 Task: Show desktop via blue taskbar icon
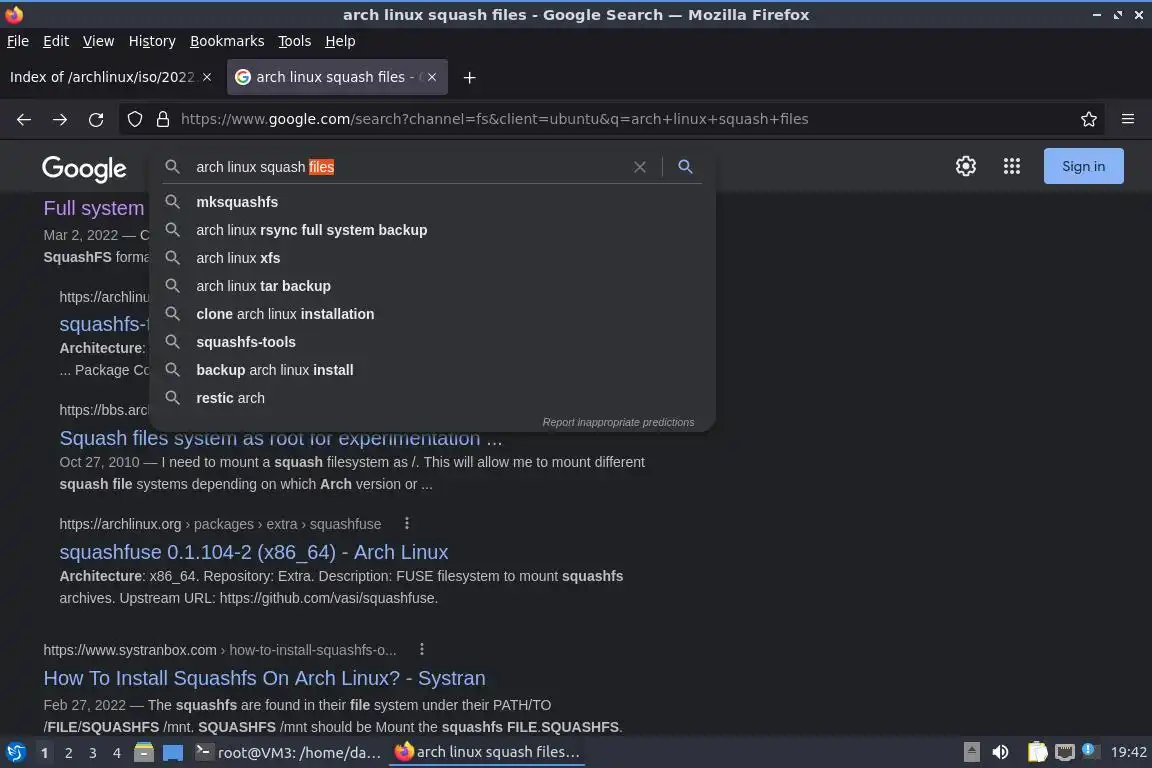[x=173, y=753]
